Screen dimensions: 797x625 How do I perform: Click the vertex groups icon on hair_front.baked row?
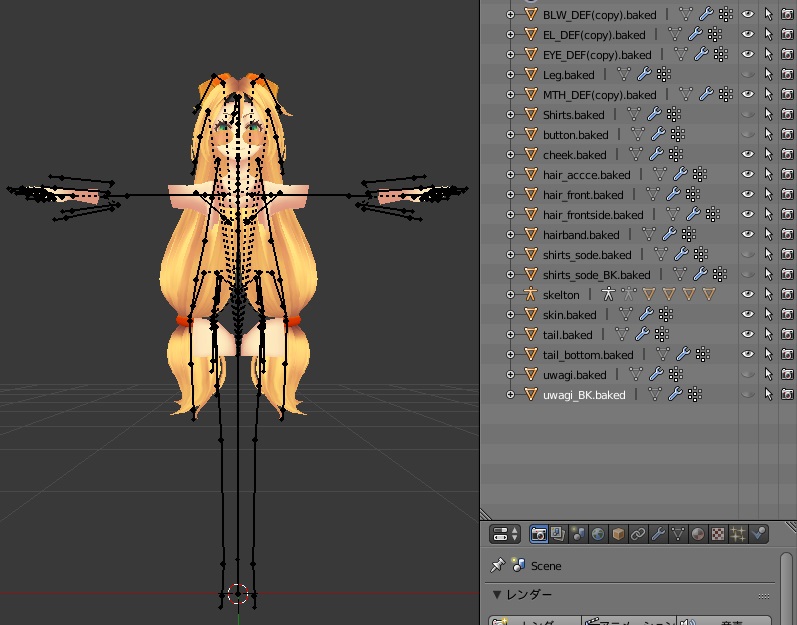coord(693,194)
